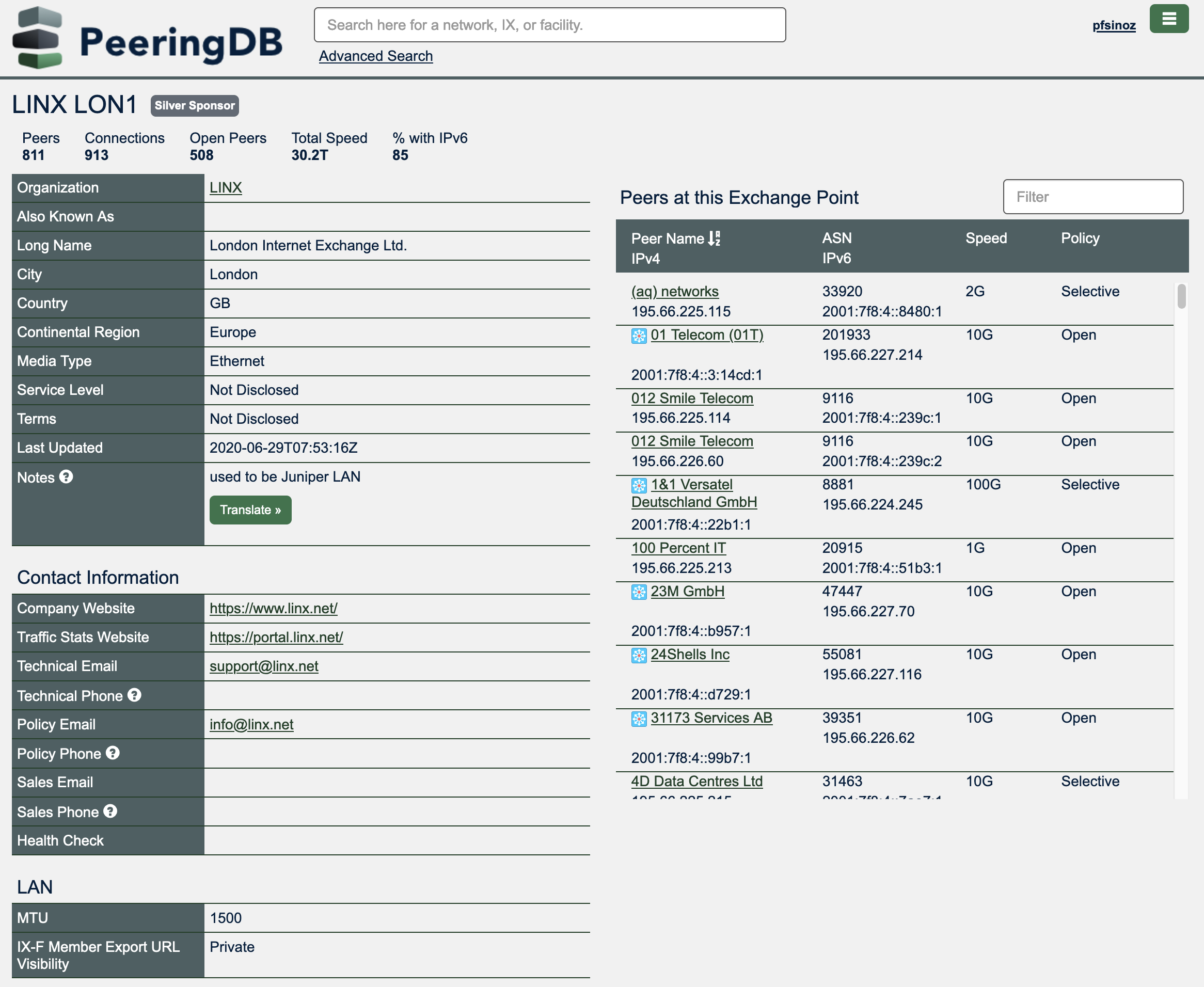Viewport: 1204px width, 987px height.
Task: Open the green hamburger menu
Action: tap(1168, 19)
